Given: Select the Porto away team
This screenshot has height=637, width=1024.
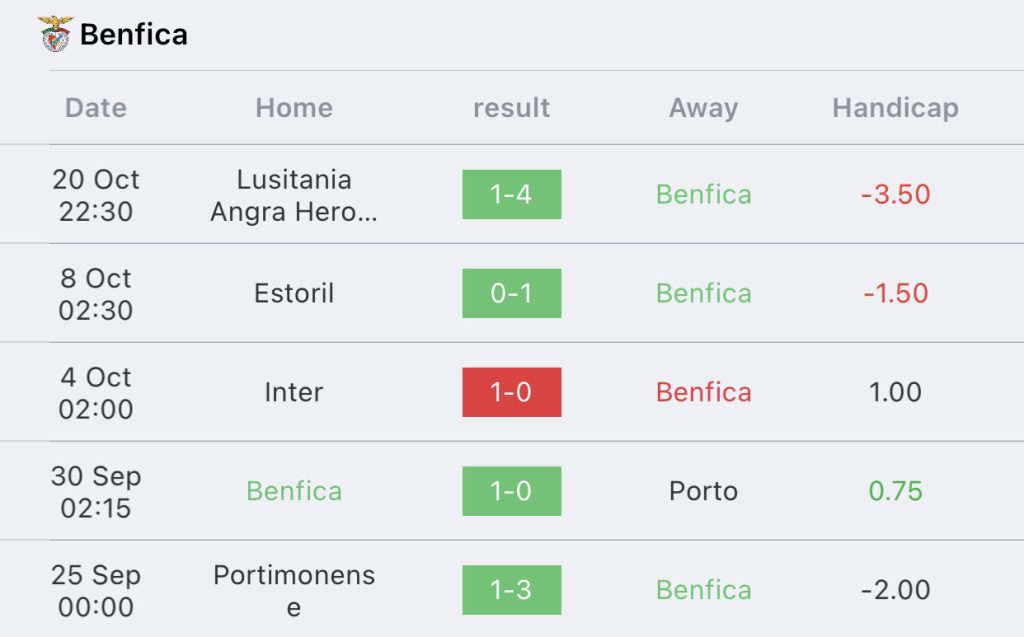Looking at the screenshot, I should (703, 491).
